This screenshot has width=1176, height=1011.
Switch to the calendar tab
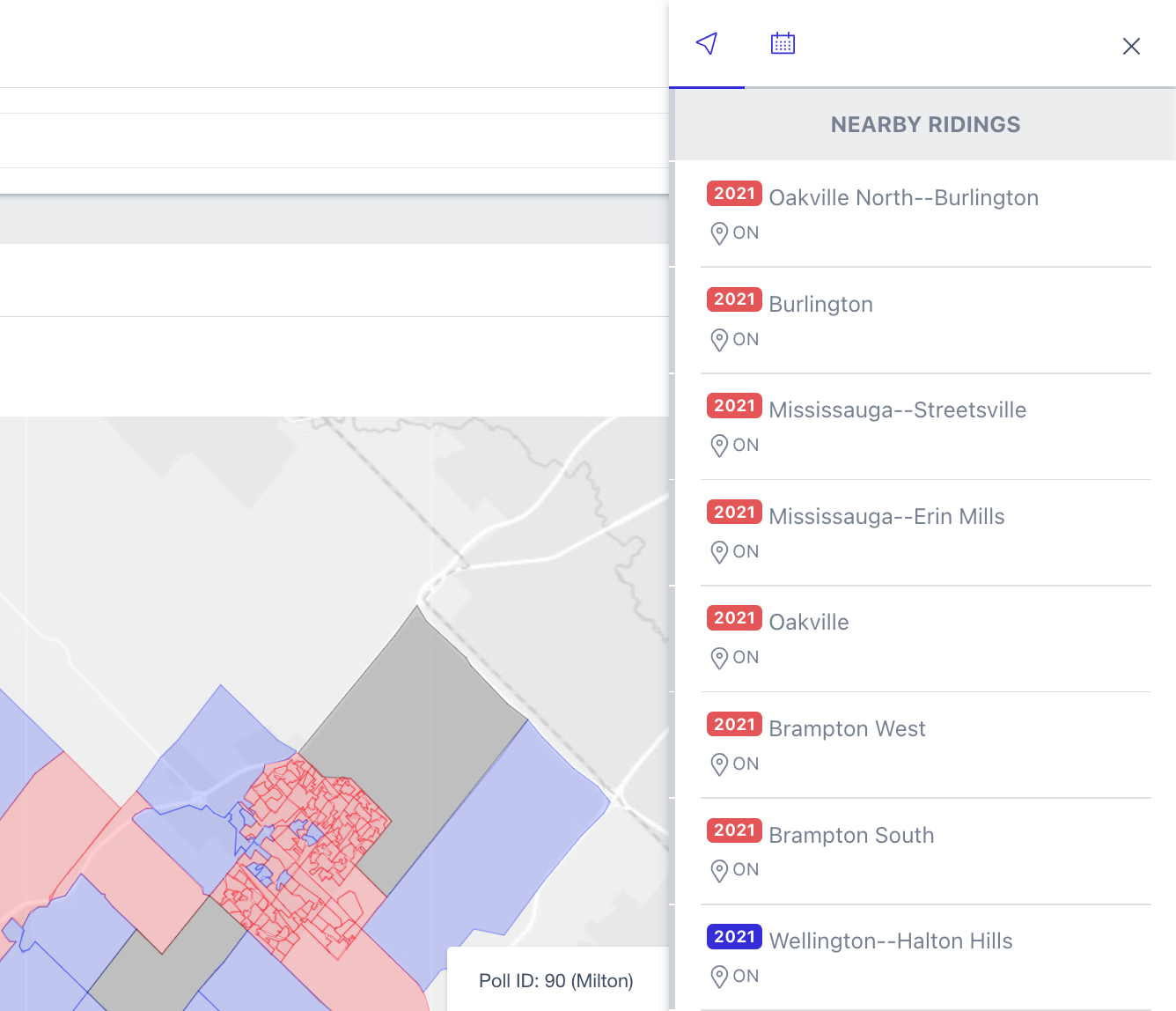point(783,43)
